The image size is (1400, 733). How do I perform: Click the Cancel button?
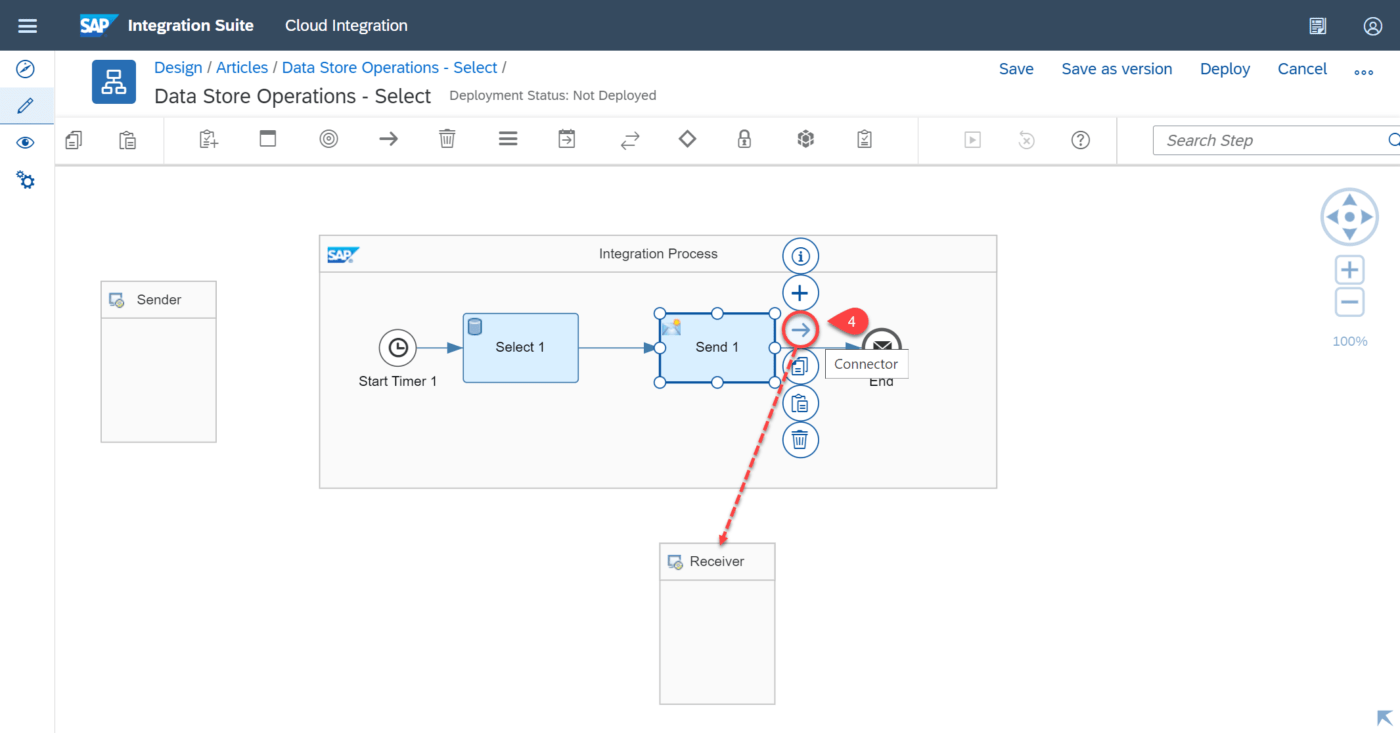click(x=1302, y=69)
